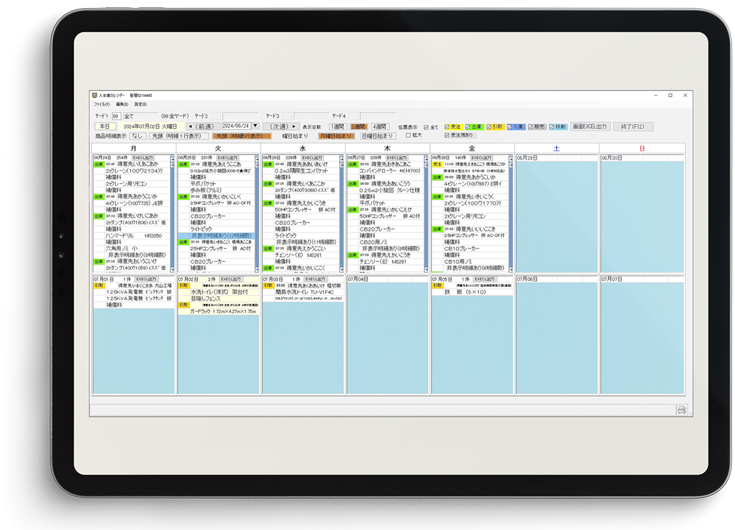The height and width of the screenshot is (530, 735).
Task: Click the 画面EXCEL出力 button
Action: [590, 127]
